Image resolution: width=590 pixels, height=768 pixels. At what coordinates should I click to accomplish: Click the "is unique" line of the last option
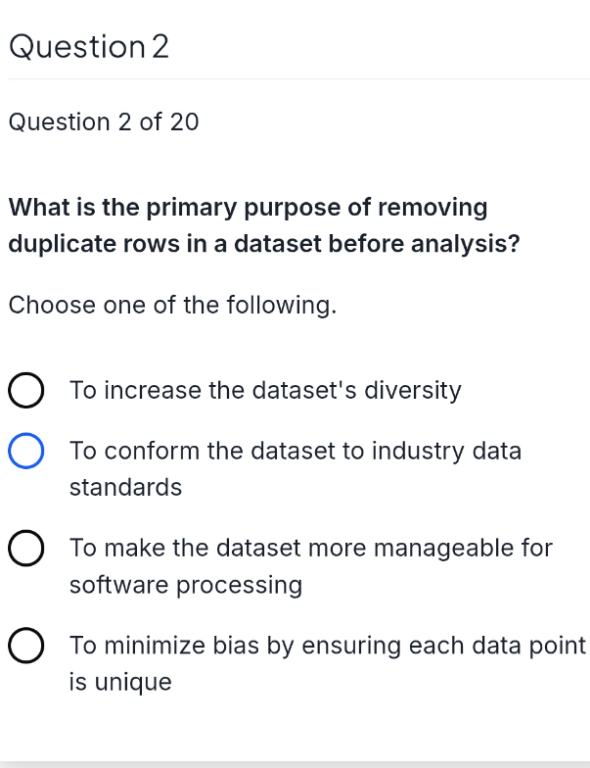point(120,682)
